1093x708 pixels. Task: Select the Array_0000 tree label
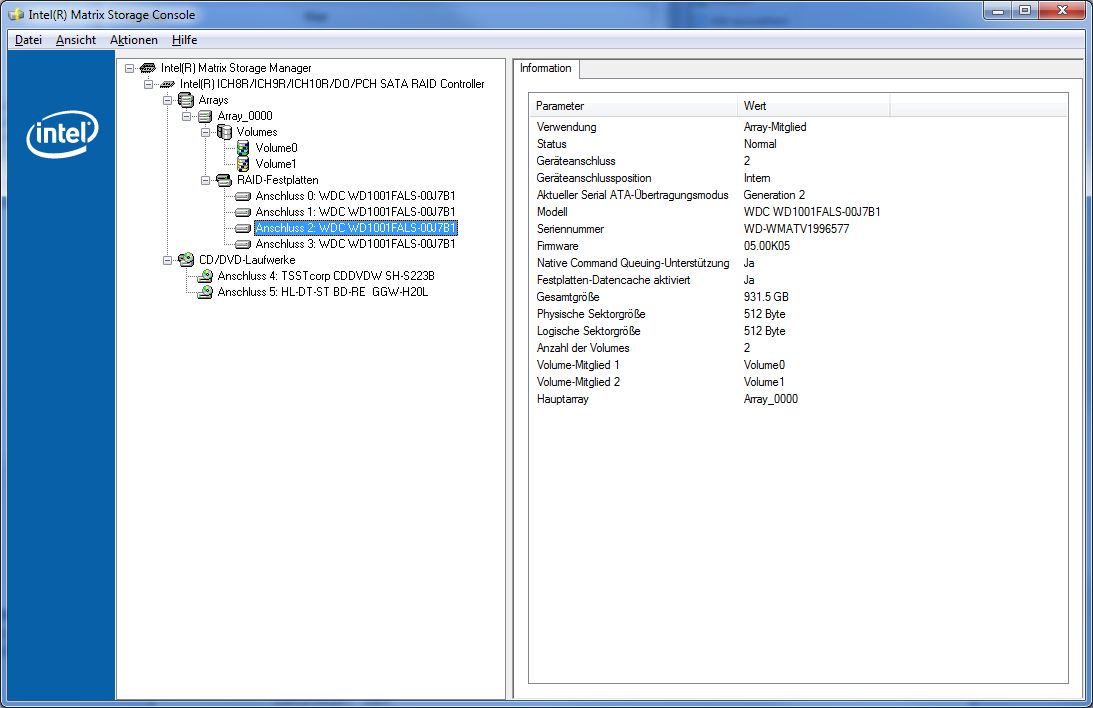[245, 116]
